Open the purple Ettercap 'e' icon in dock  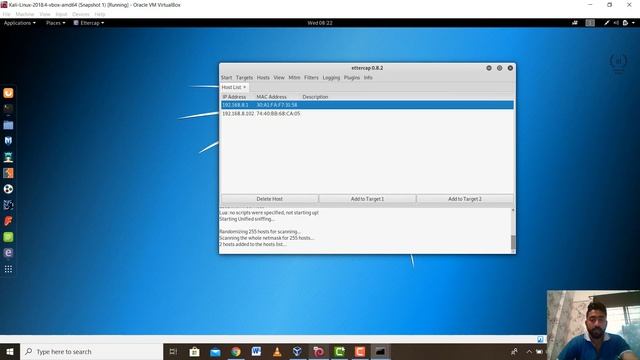(x=8, y=253)
